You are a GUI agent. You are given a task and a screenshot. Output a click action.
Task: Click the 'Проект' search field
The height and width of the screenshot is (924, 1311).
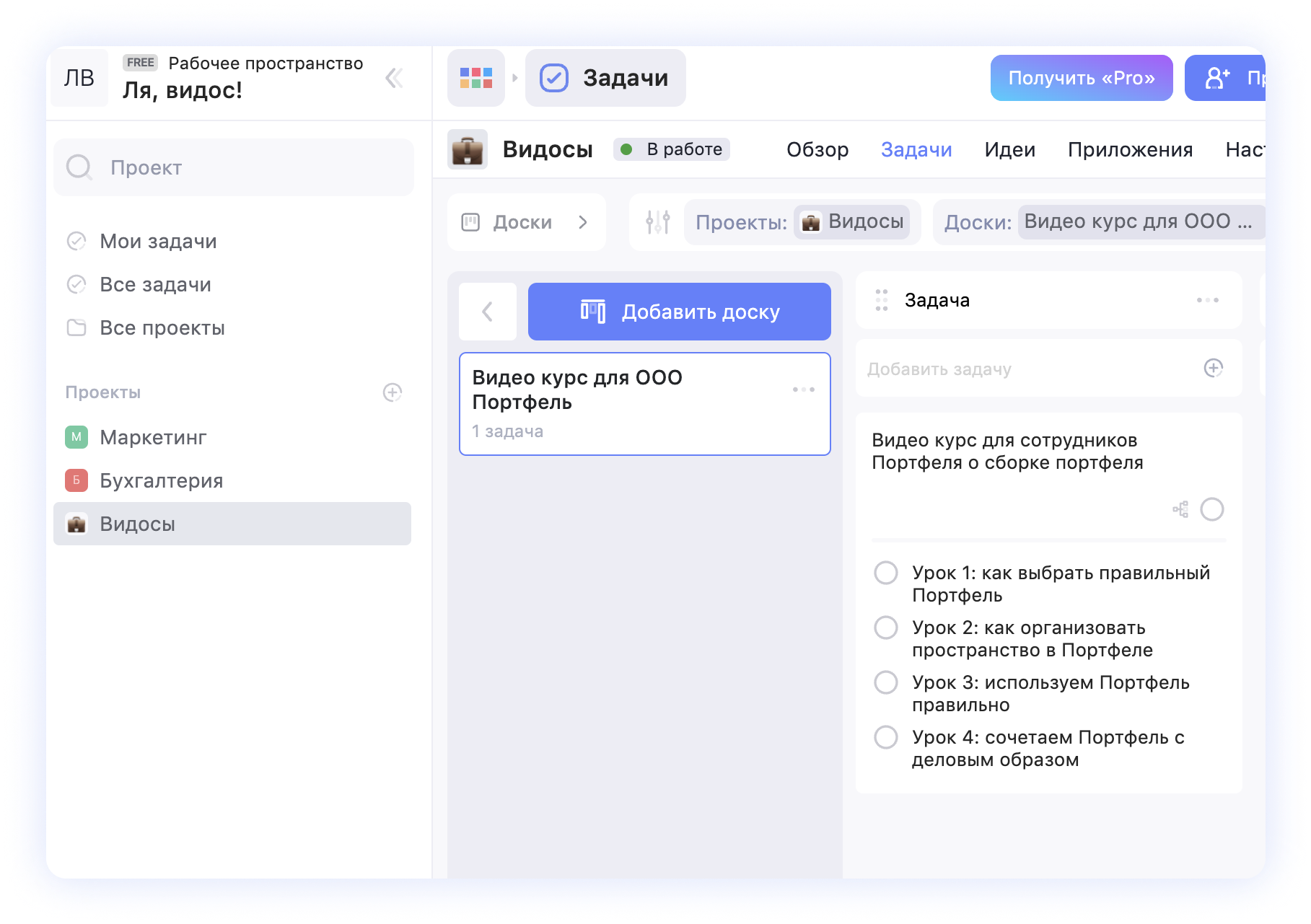point(234,167)
